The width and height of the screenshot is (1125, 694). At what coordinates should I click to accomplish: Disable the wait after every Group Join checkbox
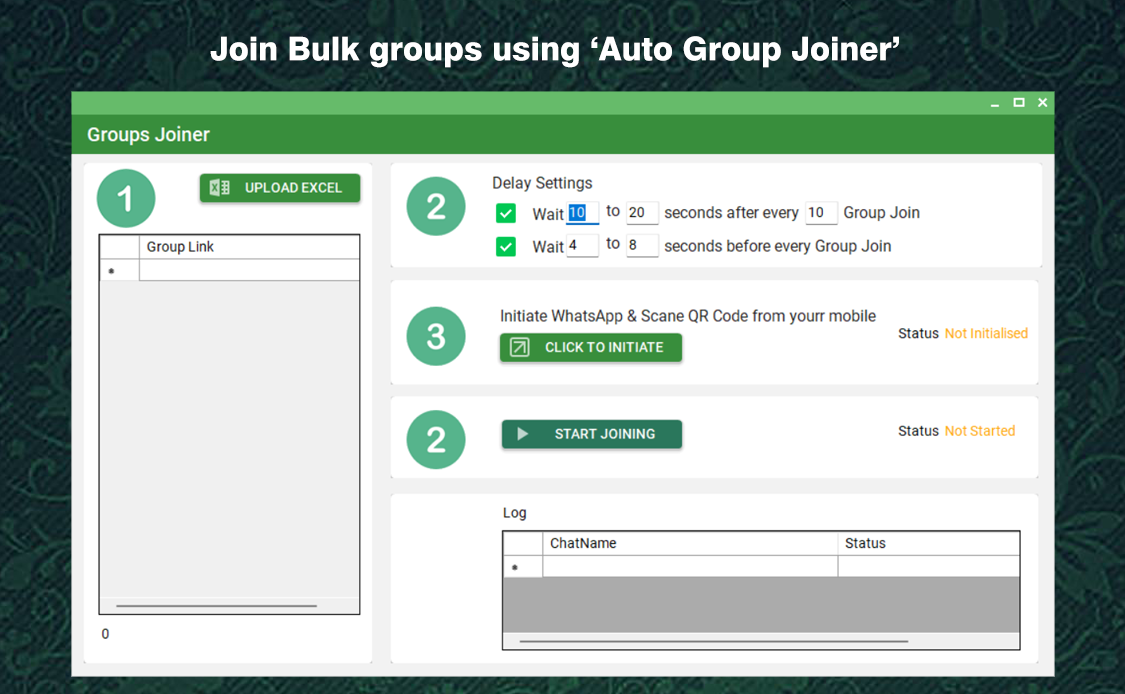[506, 213]
